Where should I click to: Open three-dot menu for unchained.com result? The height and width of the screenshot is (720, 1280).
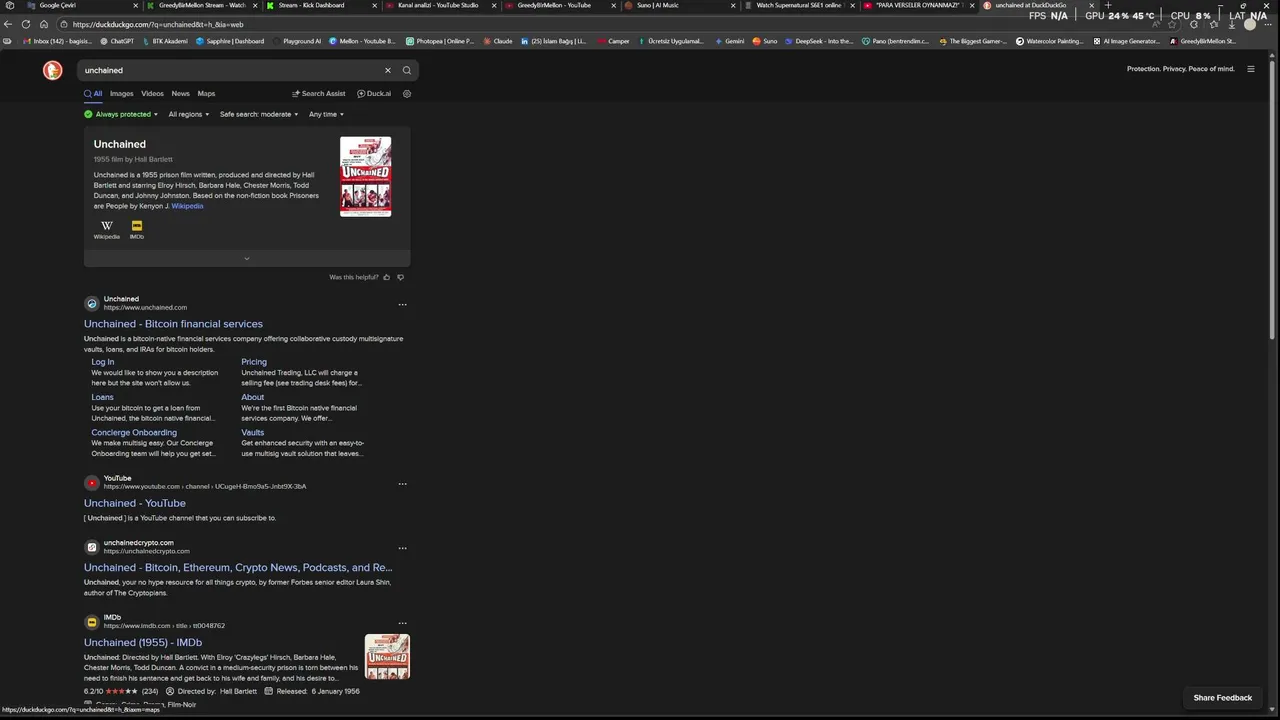pyautogui.click(x=402, y=304)
